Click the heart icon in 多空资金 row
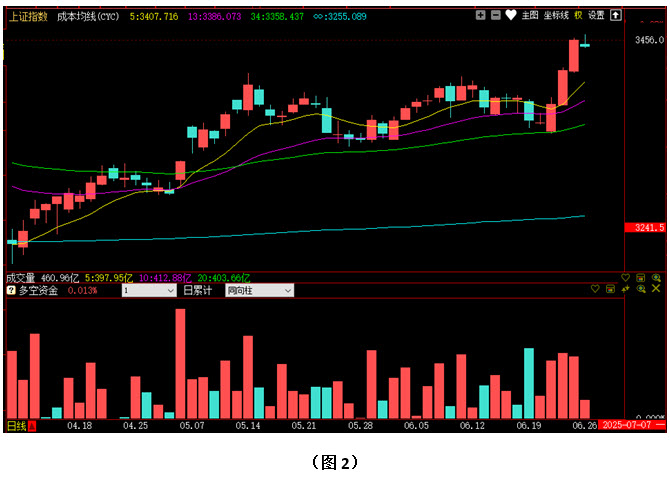Image resolution: width=670 pixels, height=481 pixels. tap(595, 289)
